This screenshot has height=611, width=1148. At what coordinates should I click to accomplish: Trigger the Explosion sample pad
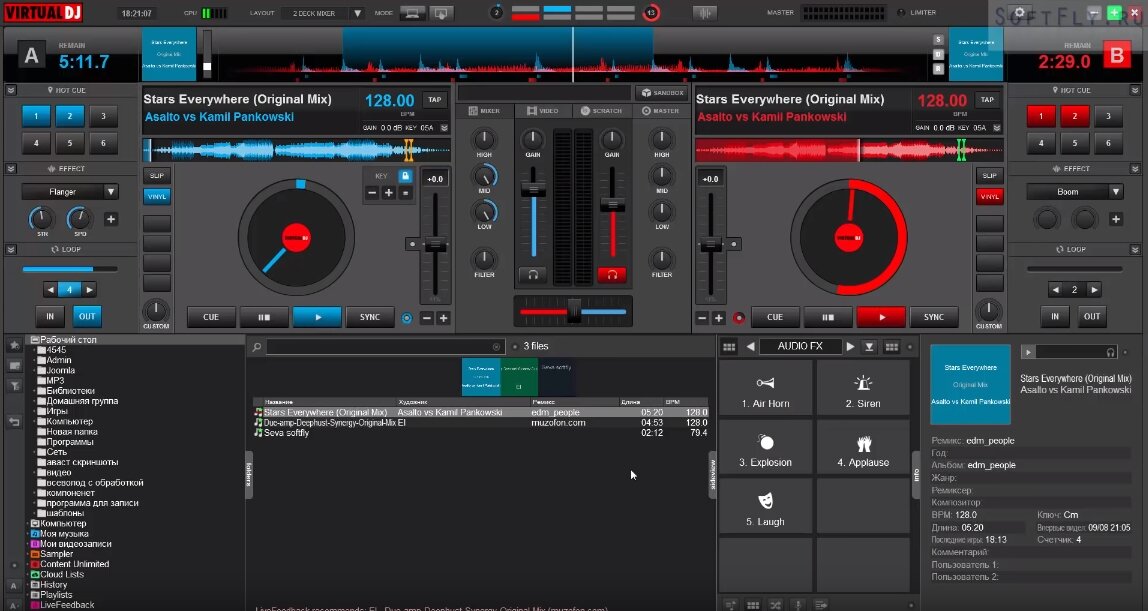click(x=765, y=449)
